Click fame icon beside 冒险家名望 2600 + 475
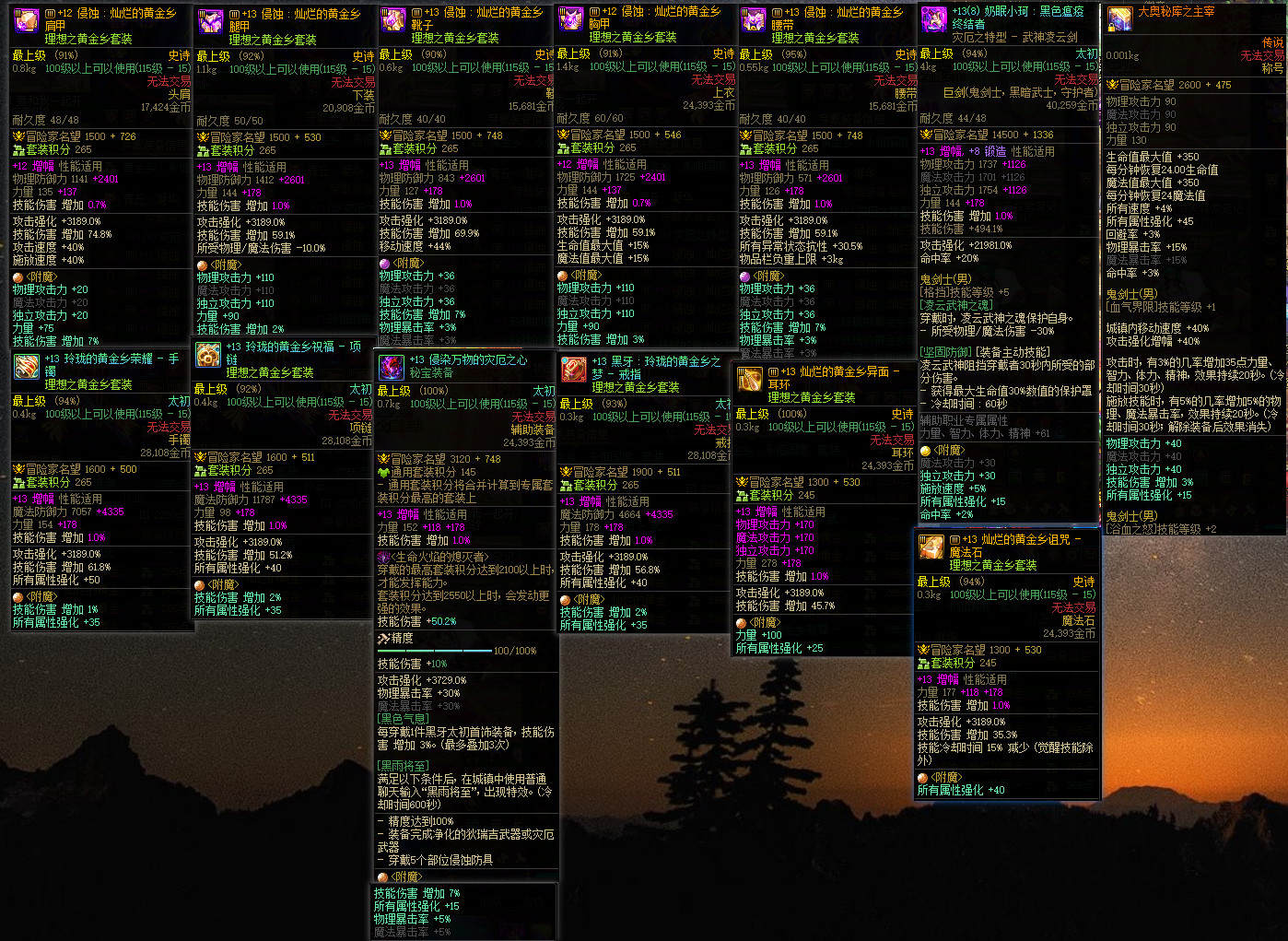The width and height of the screenshot is (1288, 941). pos(1112,85)
